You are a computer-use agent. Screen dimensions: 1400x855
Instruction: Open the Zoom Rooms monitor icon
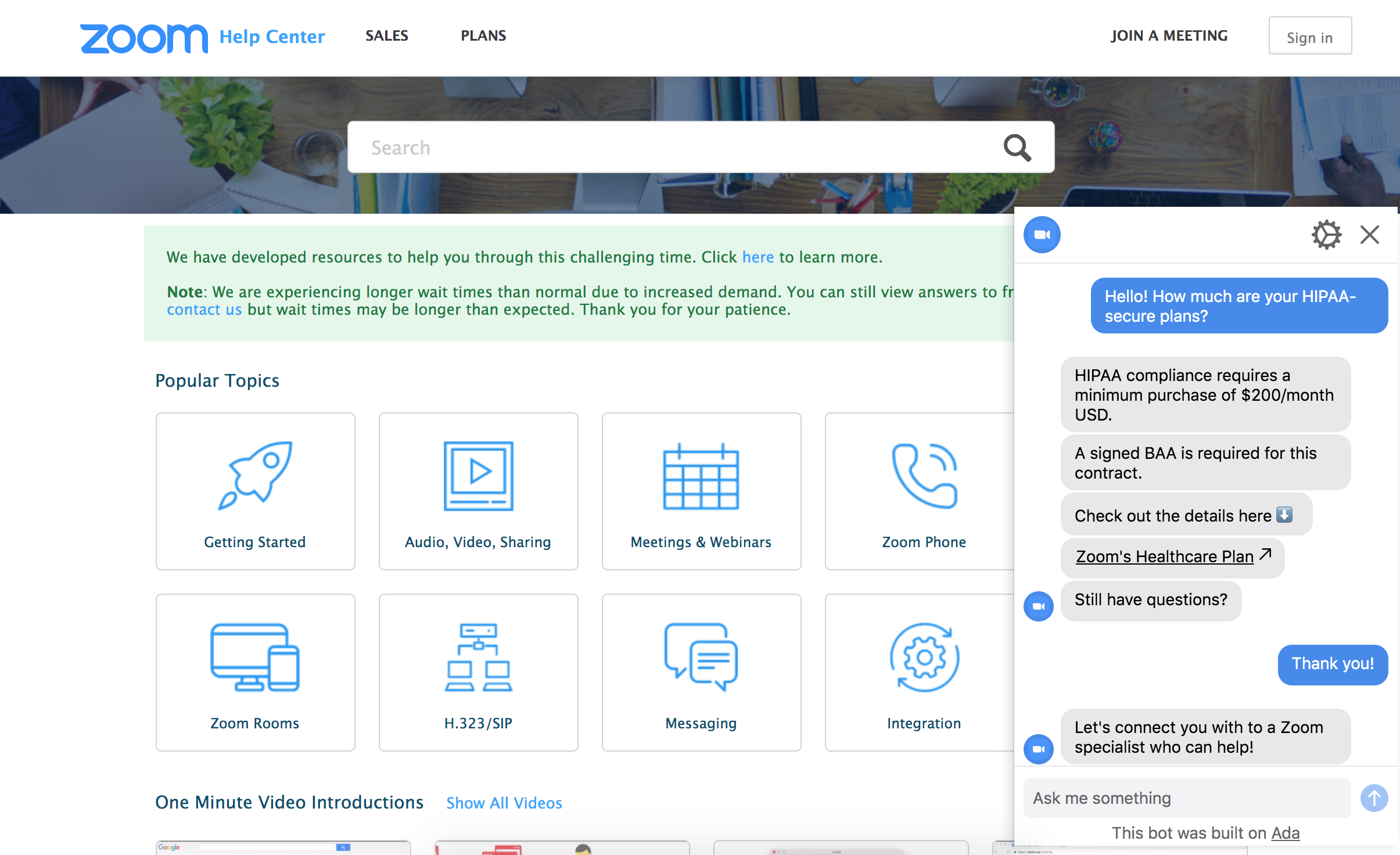255,657
